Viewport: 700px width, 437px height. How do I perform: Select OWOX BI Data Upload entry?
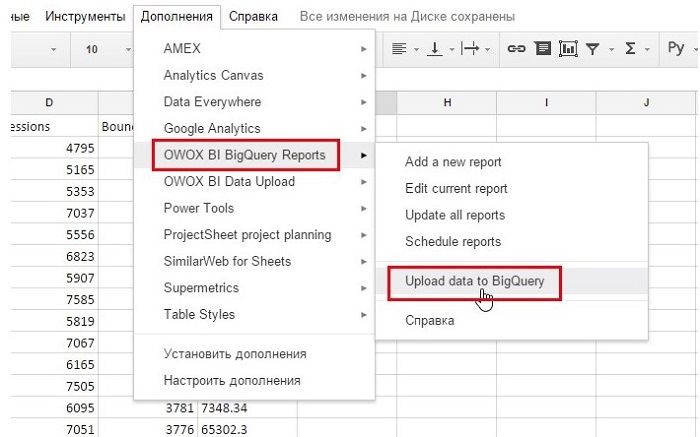[x=254, y=181]
